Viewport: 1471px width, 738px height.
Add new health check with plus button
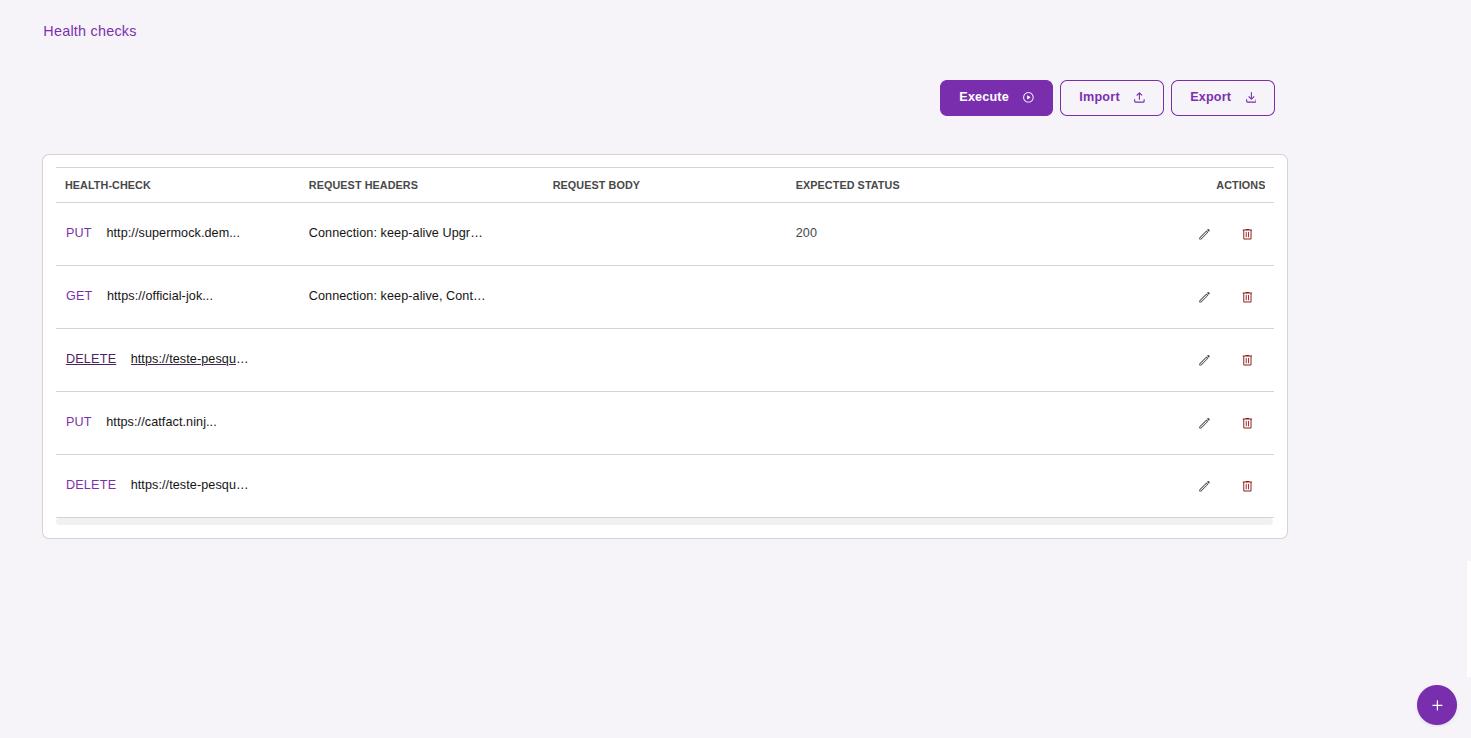1436,705
